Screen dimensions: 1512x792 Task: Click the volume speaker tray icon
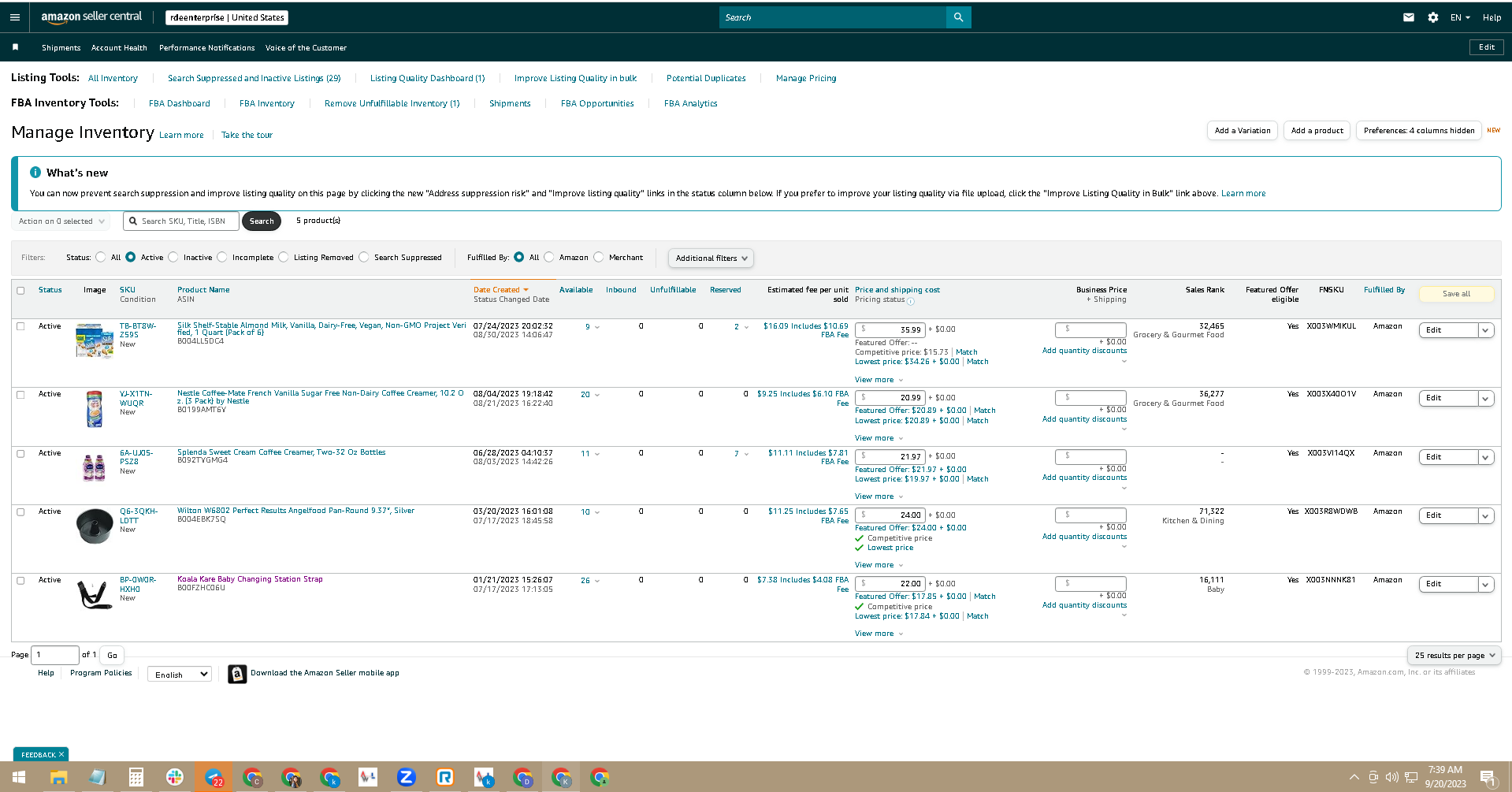[1392, 778]
